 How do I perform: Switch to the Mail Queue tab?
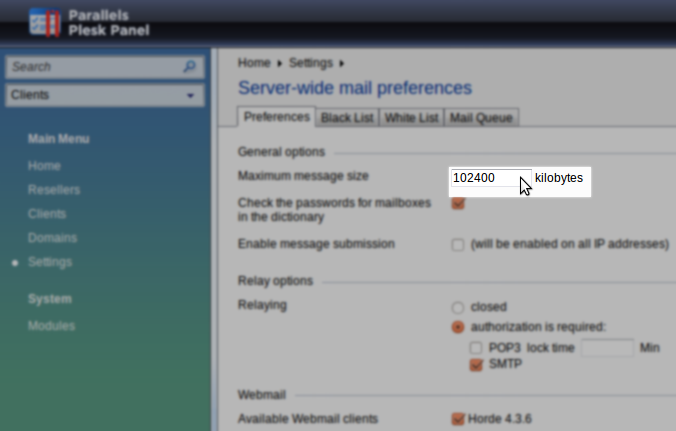[481, 118]
